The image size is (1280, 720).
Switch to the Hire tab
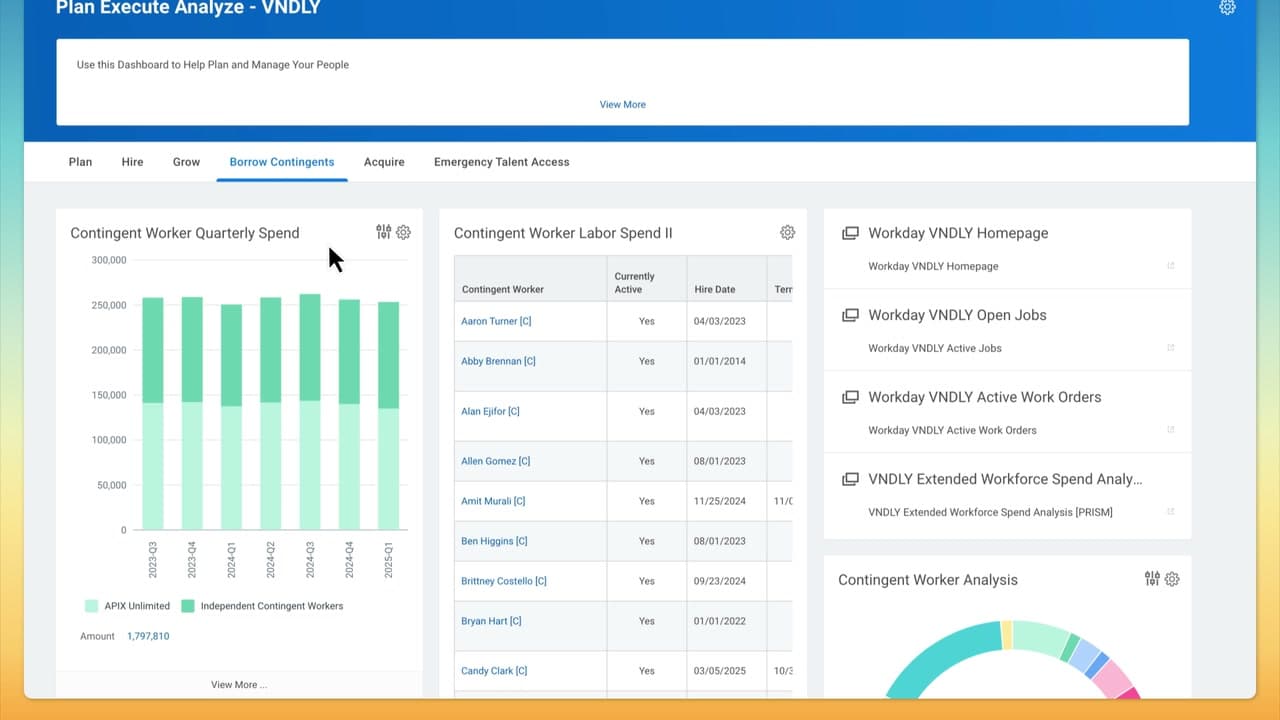coord(132,162)
